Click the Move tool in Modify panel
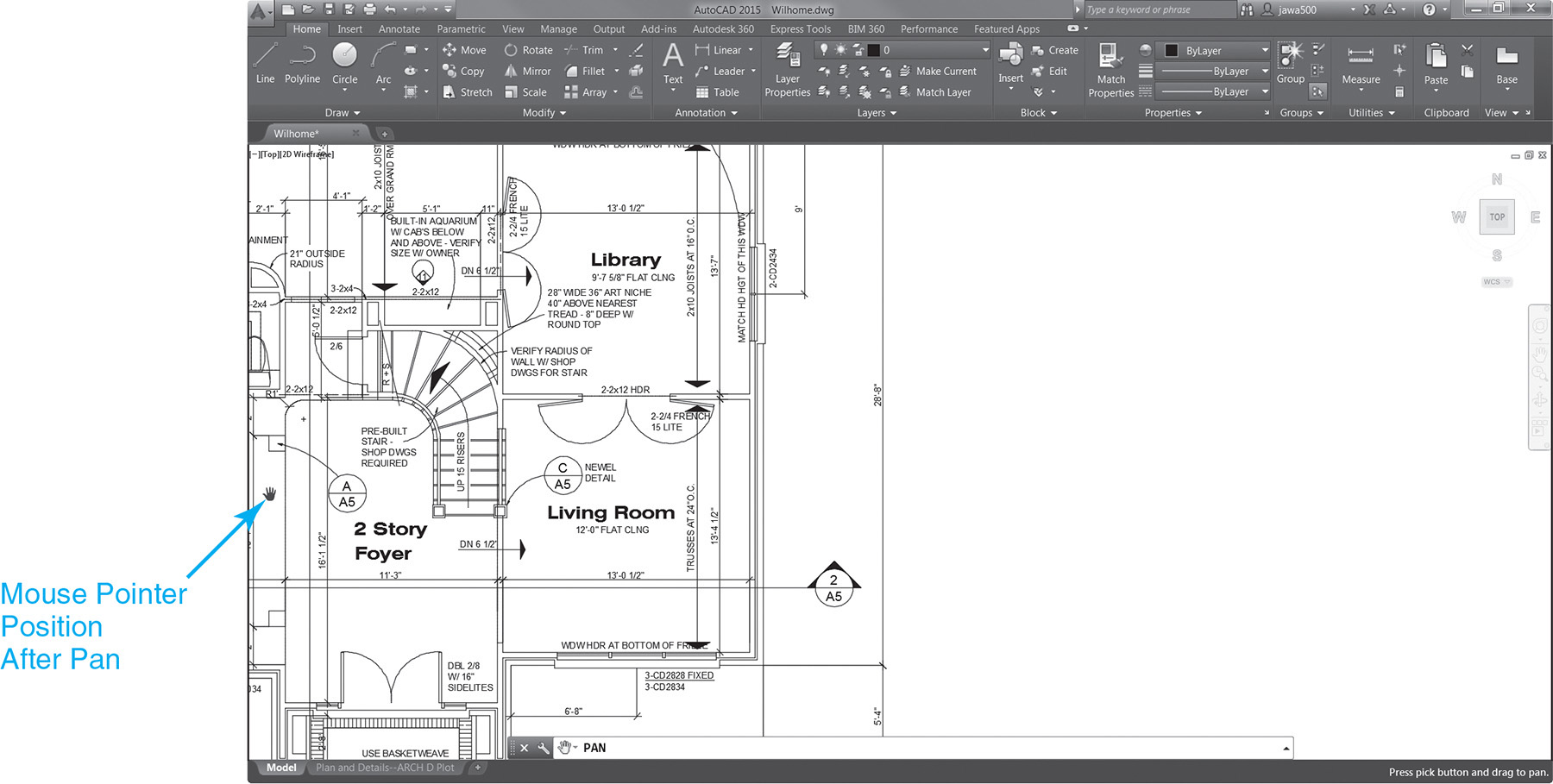Screen dimensions: 1553x784 [464, 50]
